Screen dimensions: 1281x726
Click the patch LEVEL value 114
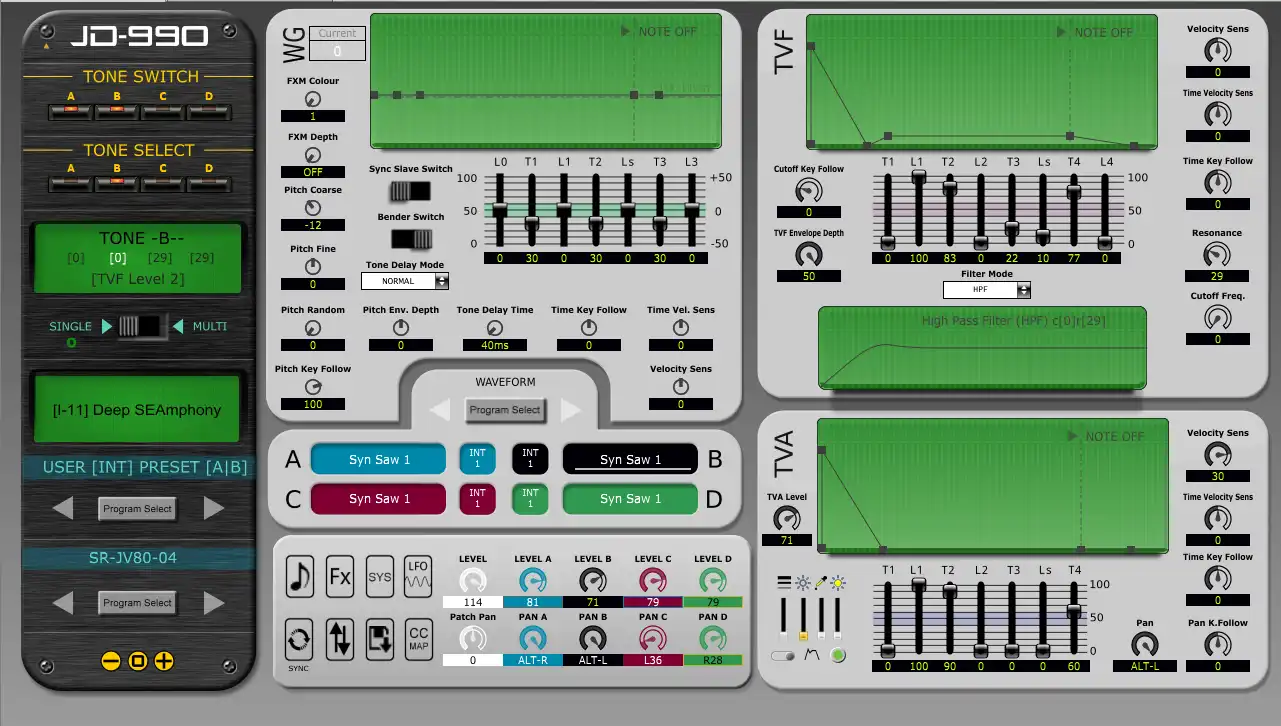coord(473,602)
